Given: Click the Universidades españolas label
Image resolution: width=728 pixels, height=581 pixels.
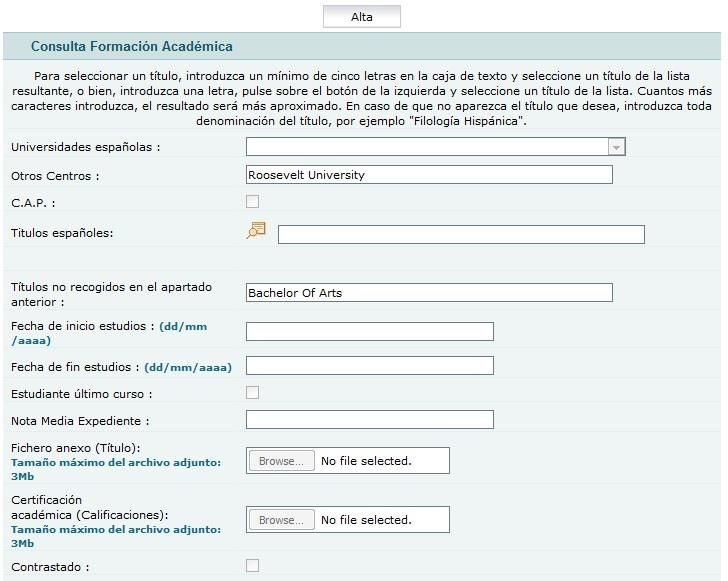Looking at the screenshot, I should point(86,147).
